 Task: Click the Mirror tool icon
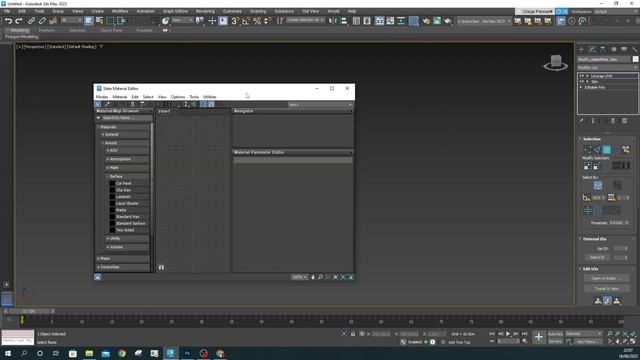[333, 21]
